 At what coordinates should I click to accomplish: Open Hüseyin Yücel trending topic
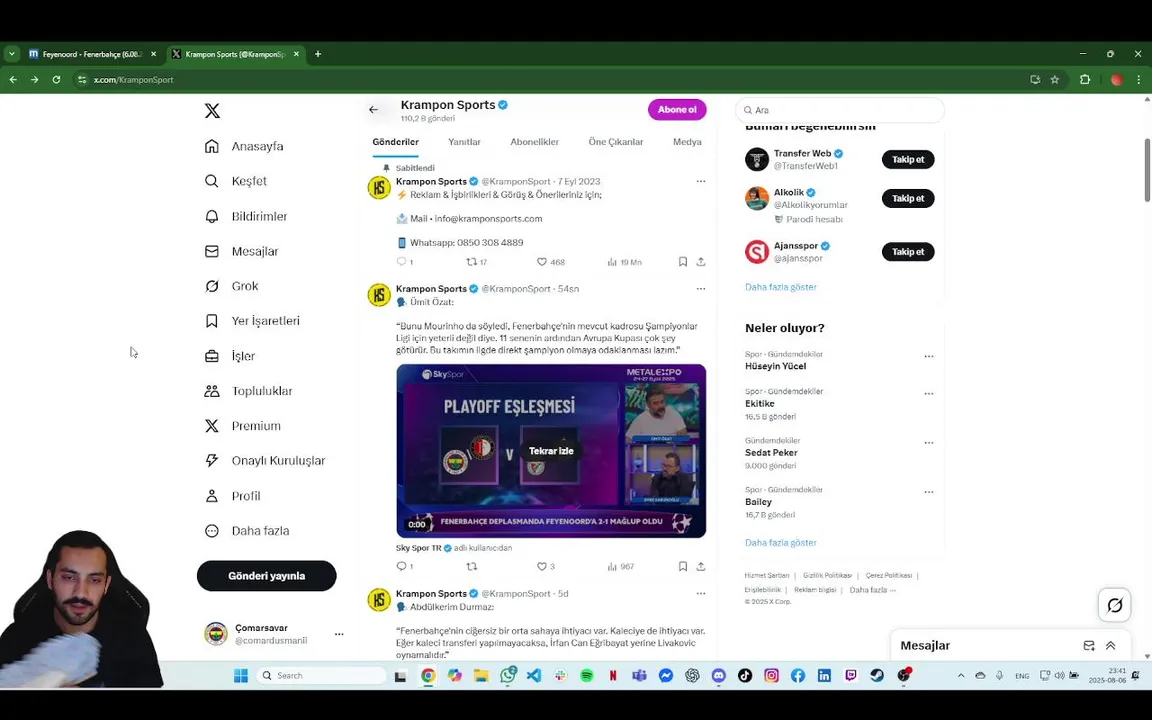(775, 367)
